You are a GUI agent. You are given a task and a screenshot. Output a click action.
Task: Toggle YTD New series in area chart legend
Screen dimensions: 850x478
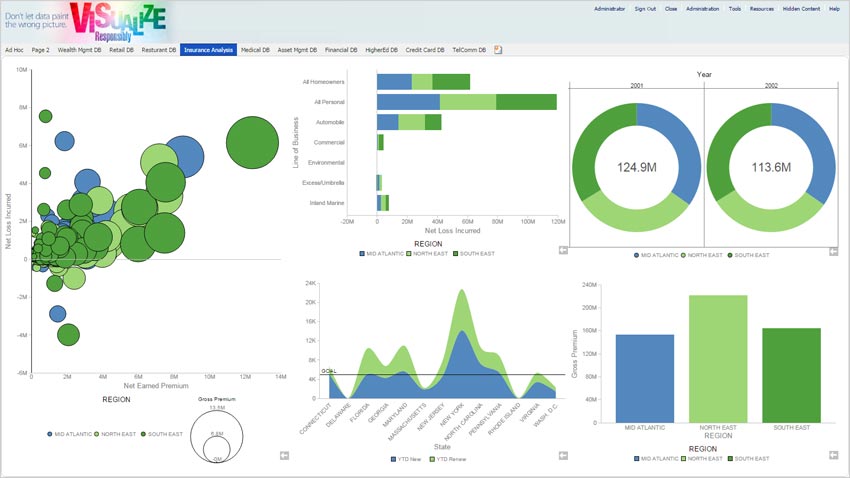[x=402, y=459]
